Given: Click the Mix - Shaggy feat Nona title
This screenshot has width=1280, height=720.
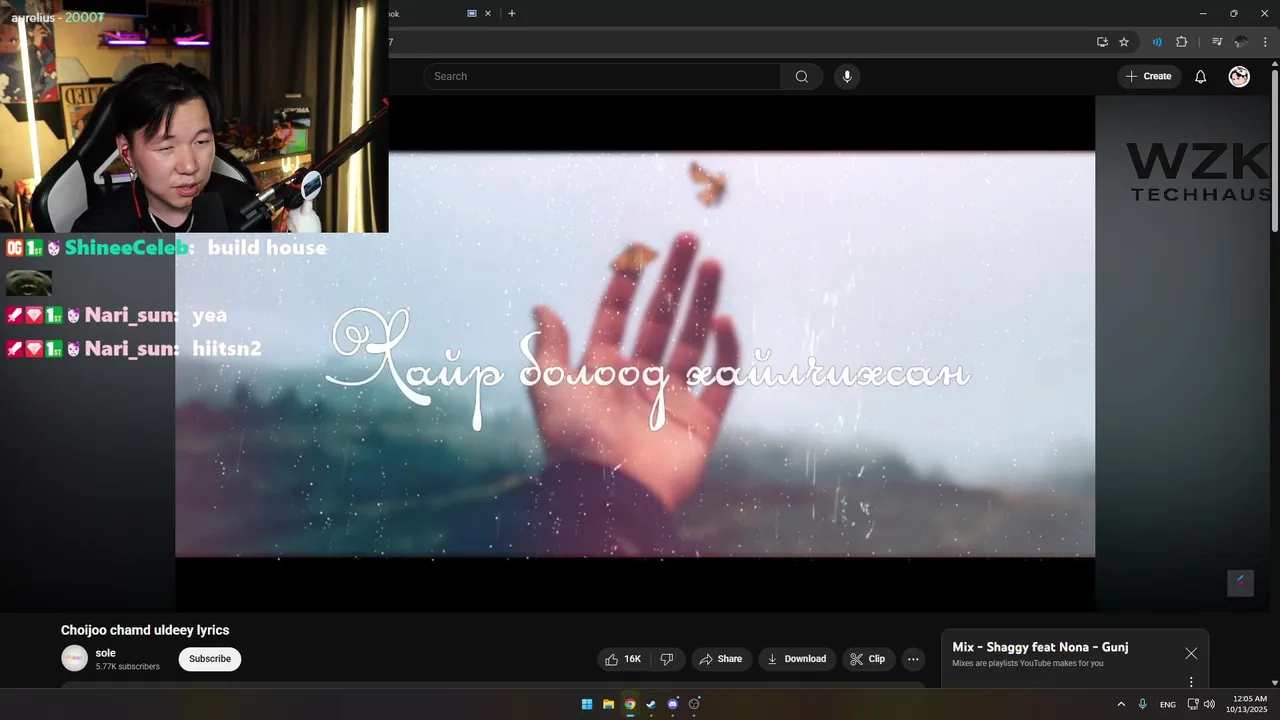Looking at the screenshot, I should coord(1040,647).
